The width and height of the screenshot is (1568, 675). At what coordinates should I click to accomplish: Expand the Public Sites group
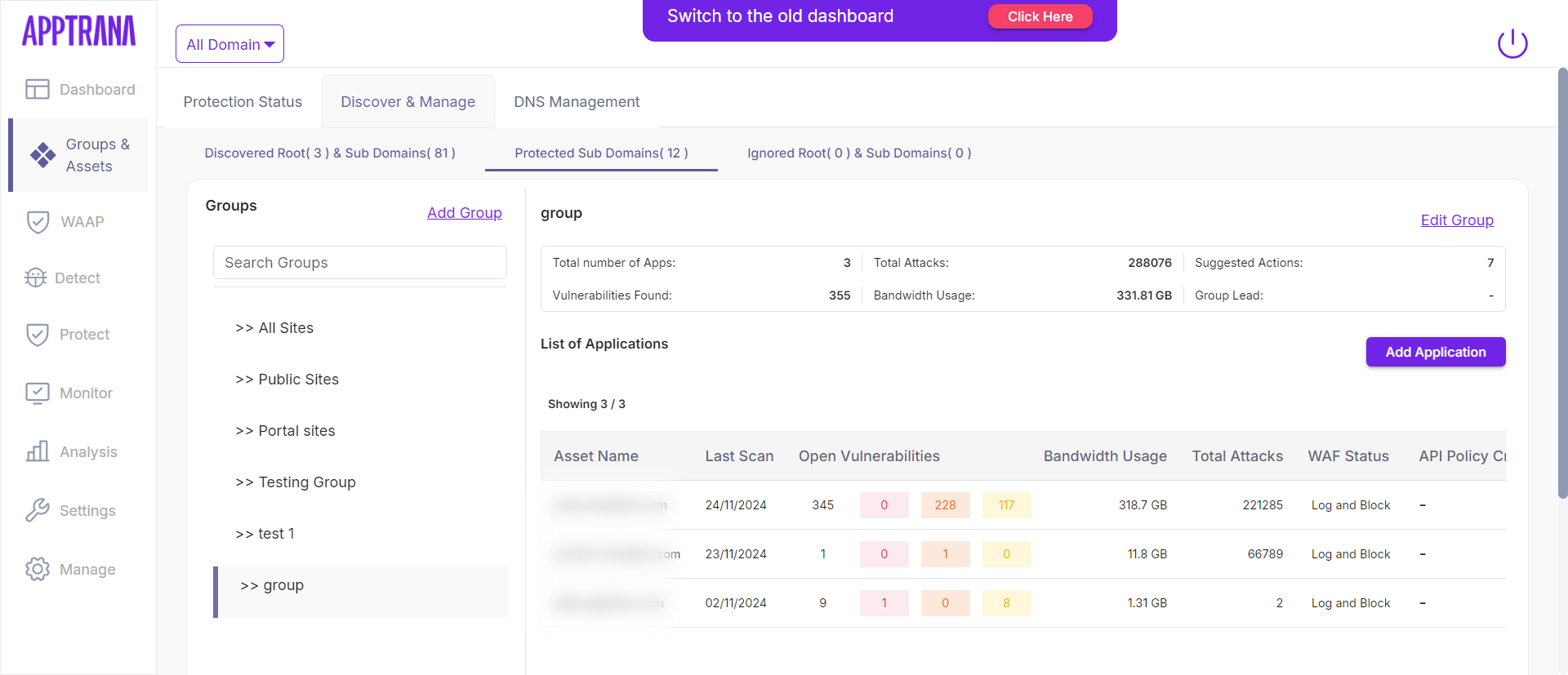click(287, 380)
